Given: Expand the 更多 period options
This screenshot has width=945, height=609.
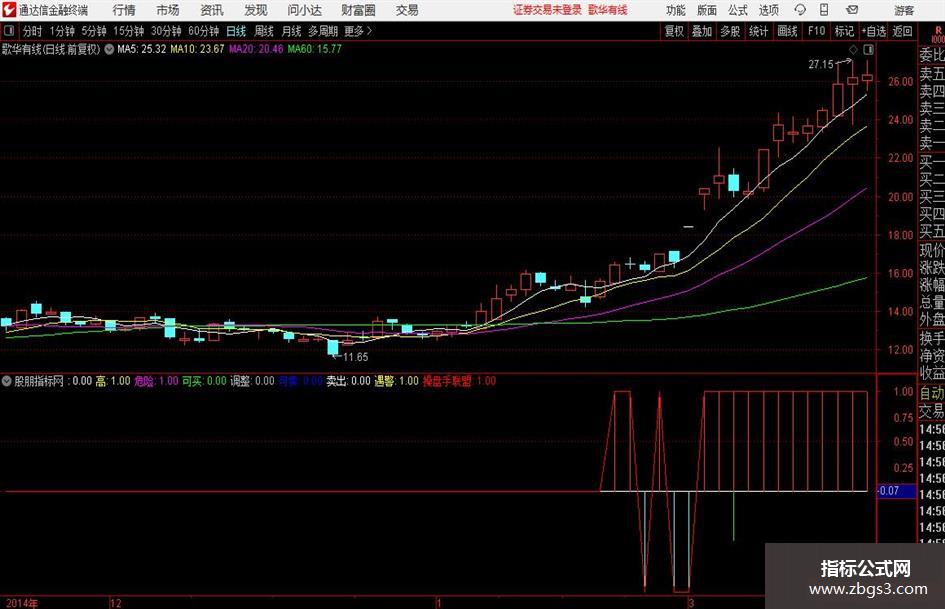Looking at the screenshot, I should [x=358, y=31].
